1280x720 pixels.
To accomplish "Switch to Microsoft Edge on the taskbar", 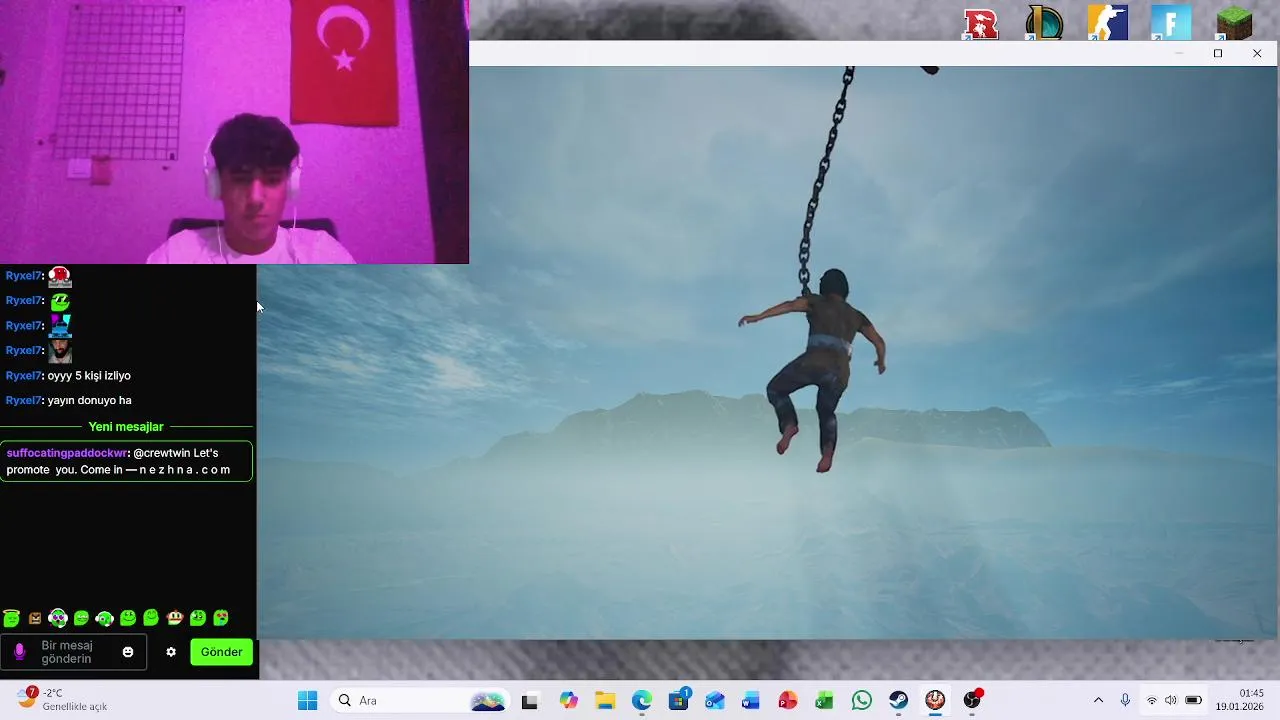I will click(x=642, y=700).
